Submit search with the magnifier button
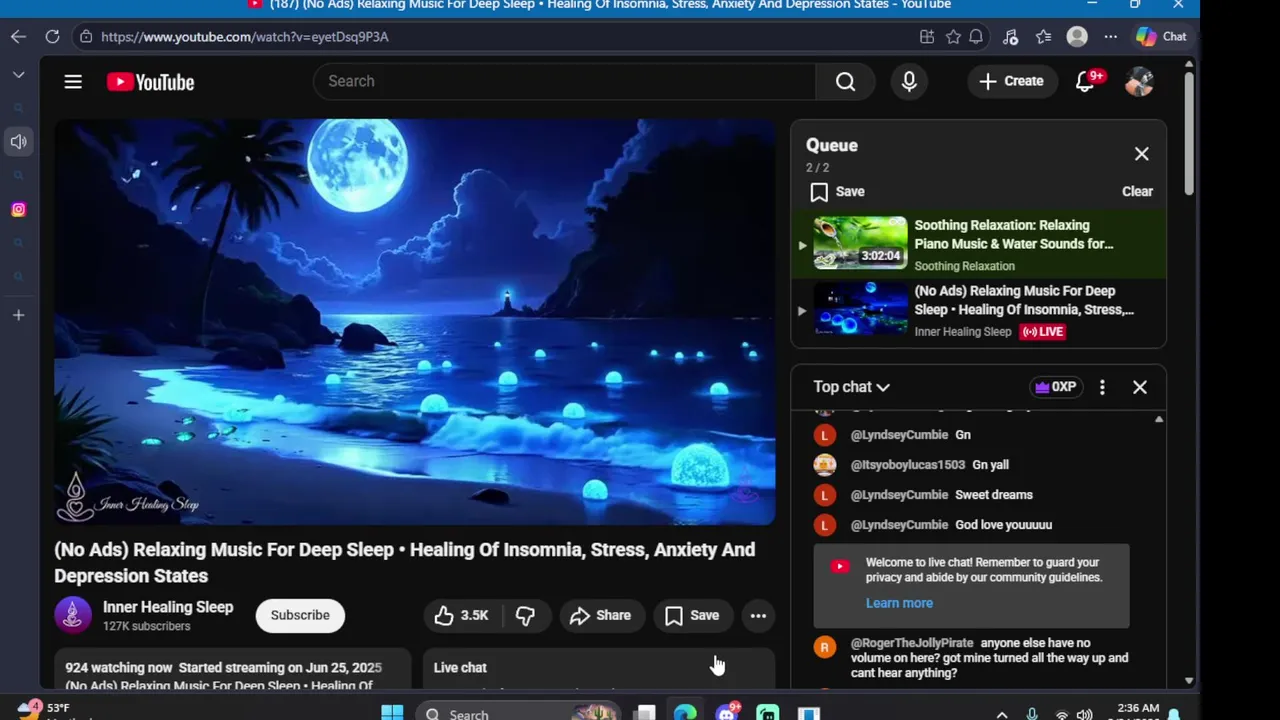This screenshot has width=1280, height=720. pyautogui.click(x=845, y=81)
